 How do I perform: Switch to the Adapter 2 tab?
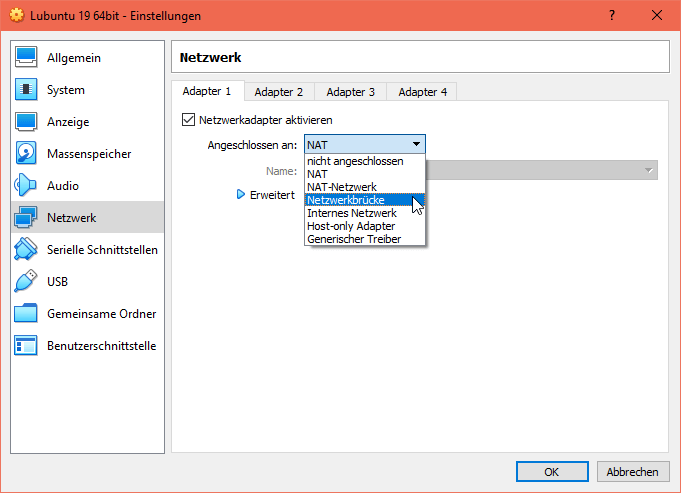tap(279, 92)
